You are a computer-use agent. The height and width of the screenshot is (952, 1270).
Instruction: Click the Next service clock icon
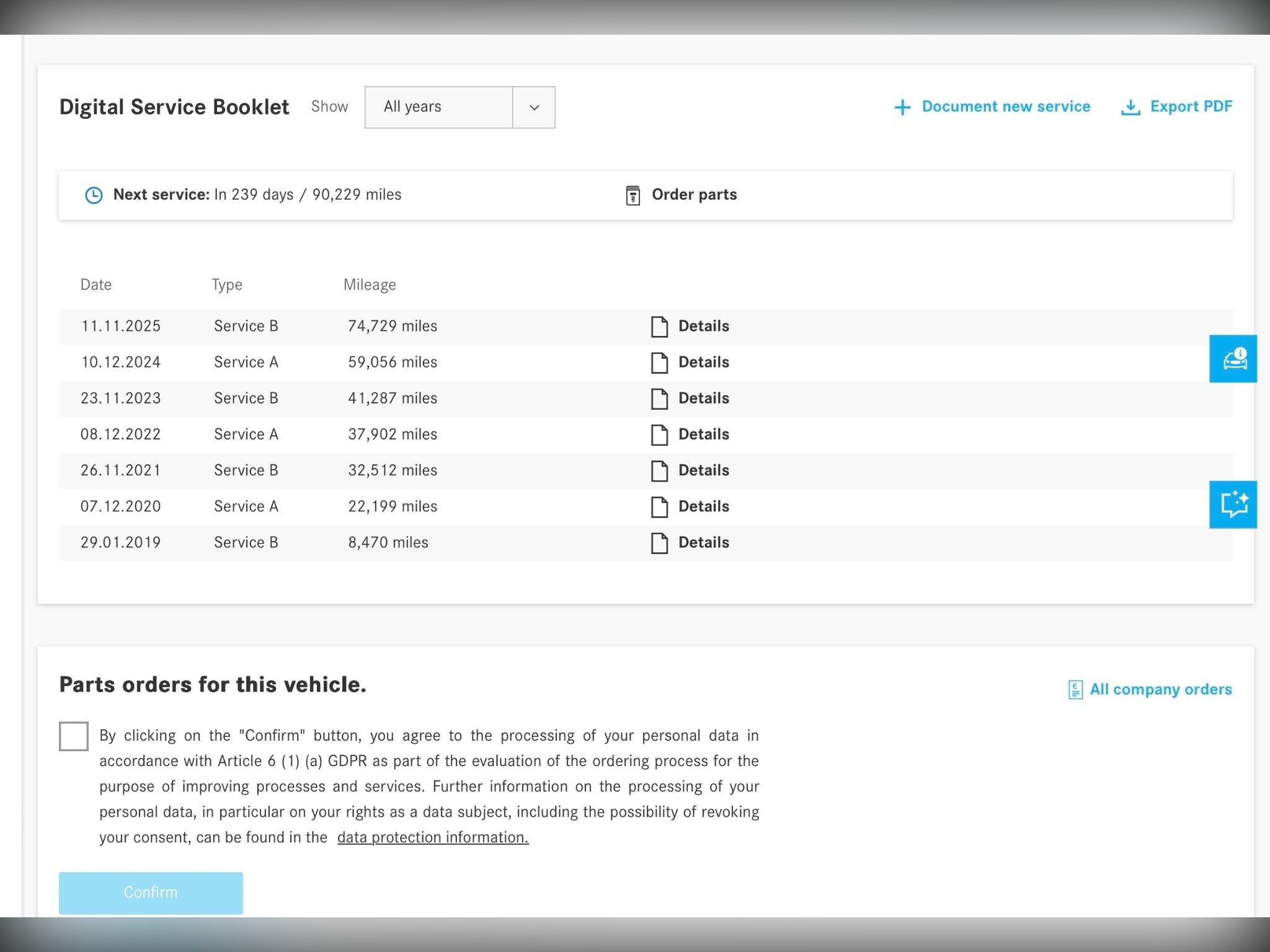point(94,195)
